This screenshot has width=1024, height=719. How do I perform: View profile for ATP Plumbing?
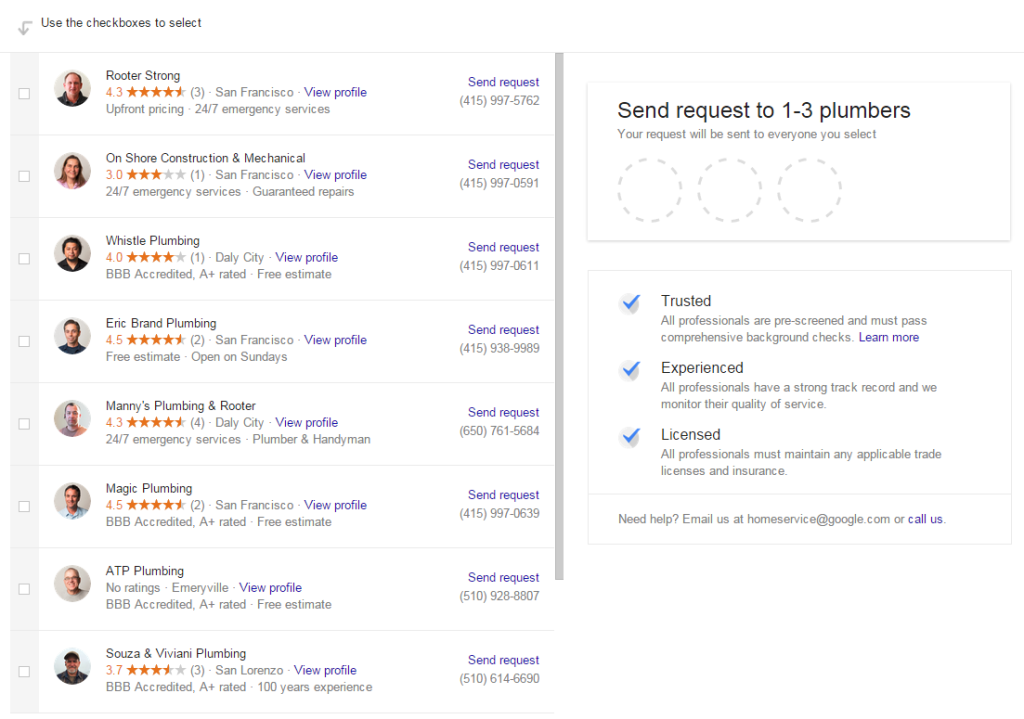(x=270, y=587)
